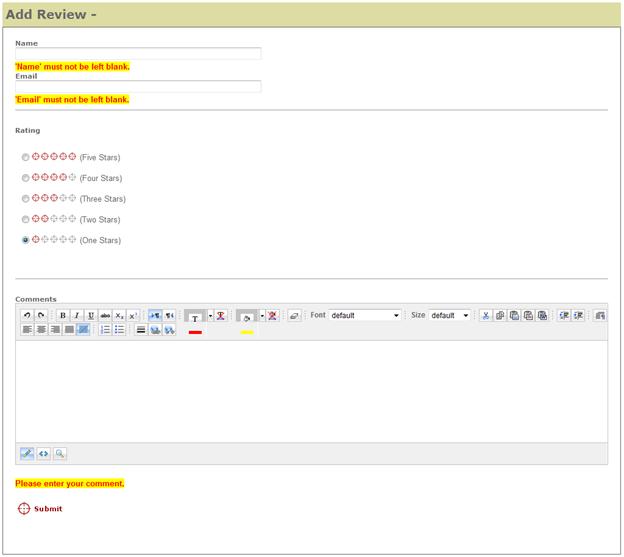Align text right
The image size is (624, 557).
coord(55,329)
